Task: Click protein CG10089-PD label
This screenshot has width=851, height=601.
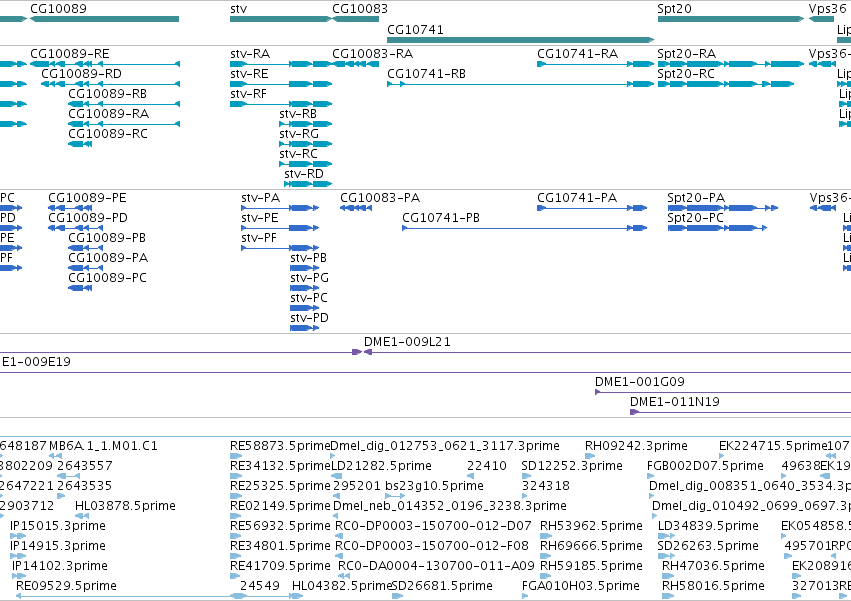Action: pos(88,218)
